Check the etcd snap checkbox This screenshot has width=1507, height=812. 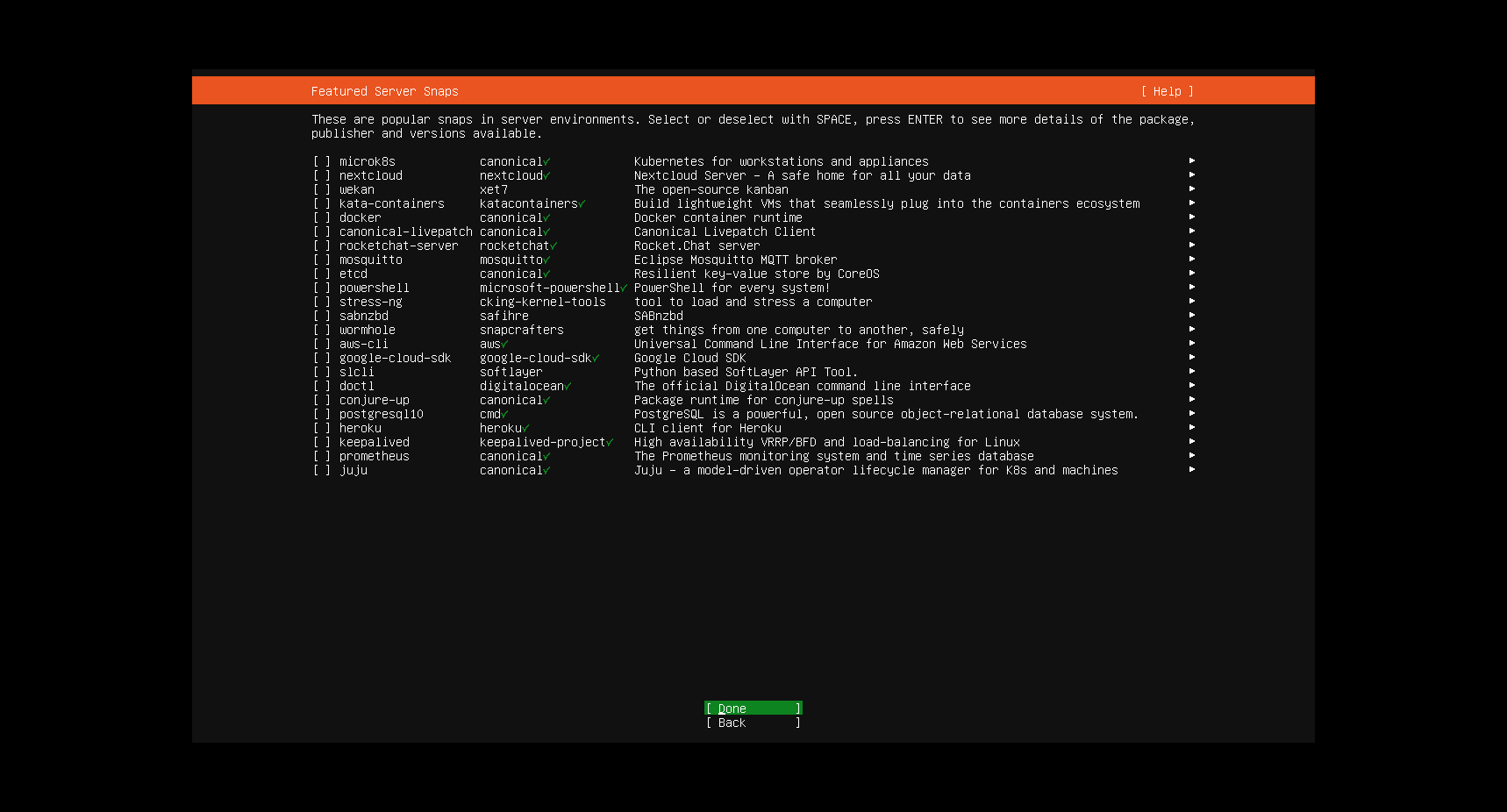(x=322, y=274)
